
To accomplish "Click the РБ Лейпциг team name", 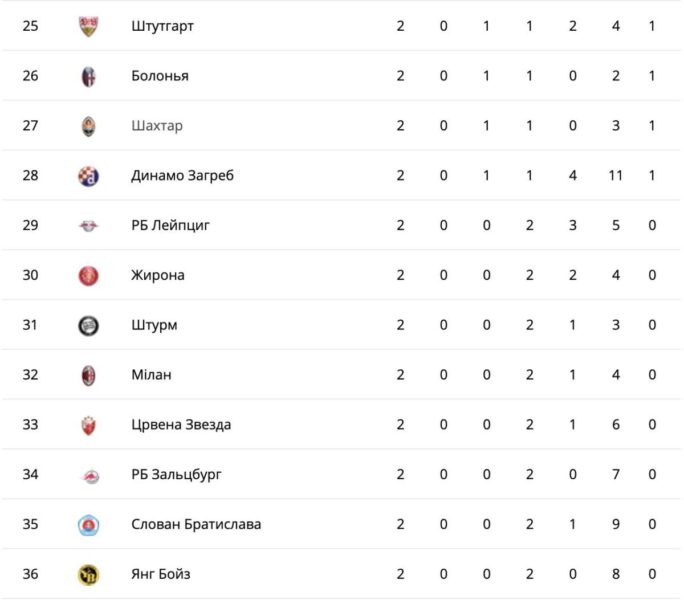I will (x=171, y=226).
